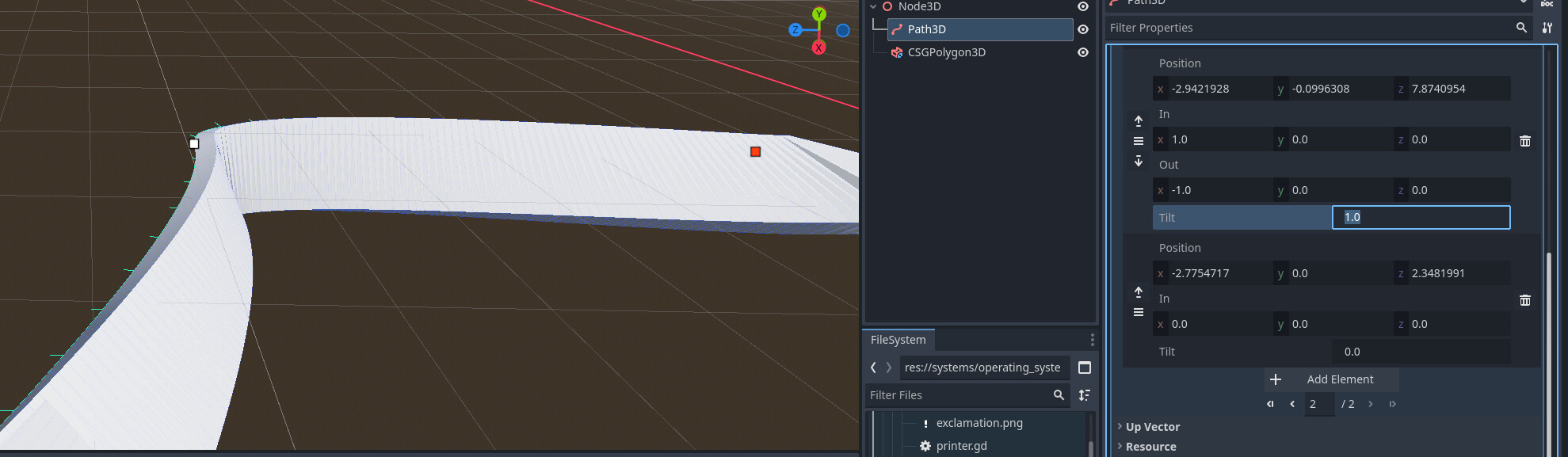Go forward in FileSystem path history

[889, 368]
